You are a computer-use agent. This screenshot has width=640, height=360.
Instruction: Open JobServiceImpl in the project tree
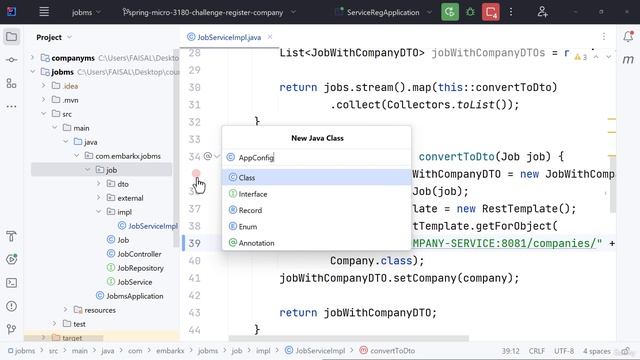[147, 226]
